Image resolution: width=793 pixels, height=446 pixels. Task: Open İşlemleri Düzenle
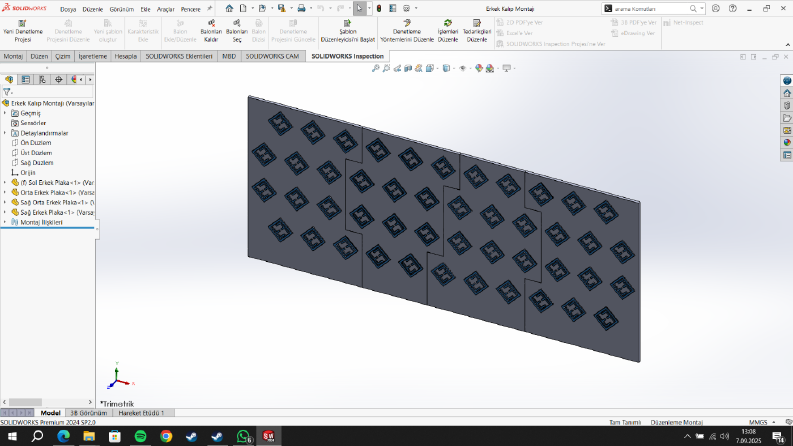click(448, 31)
